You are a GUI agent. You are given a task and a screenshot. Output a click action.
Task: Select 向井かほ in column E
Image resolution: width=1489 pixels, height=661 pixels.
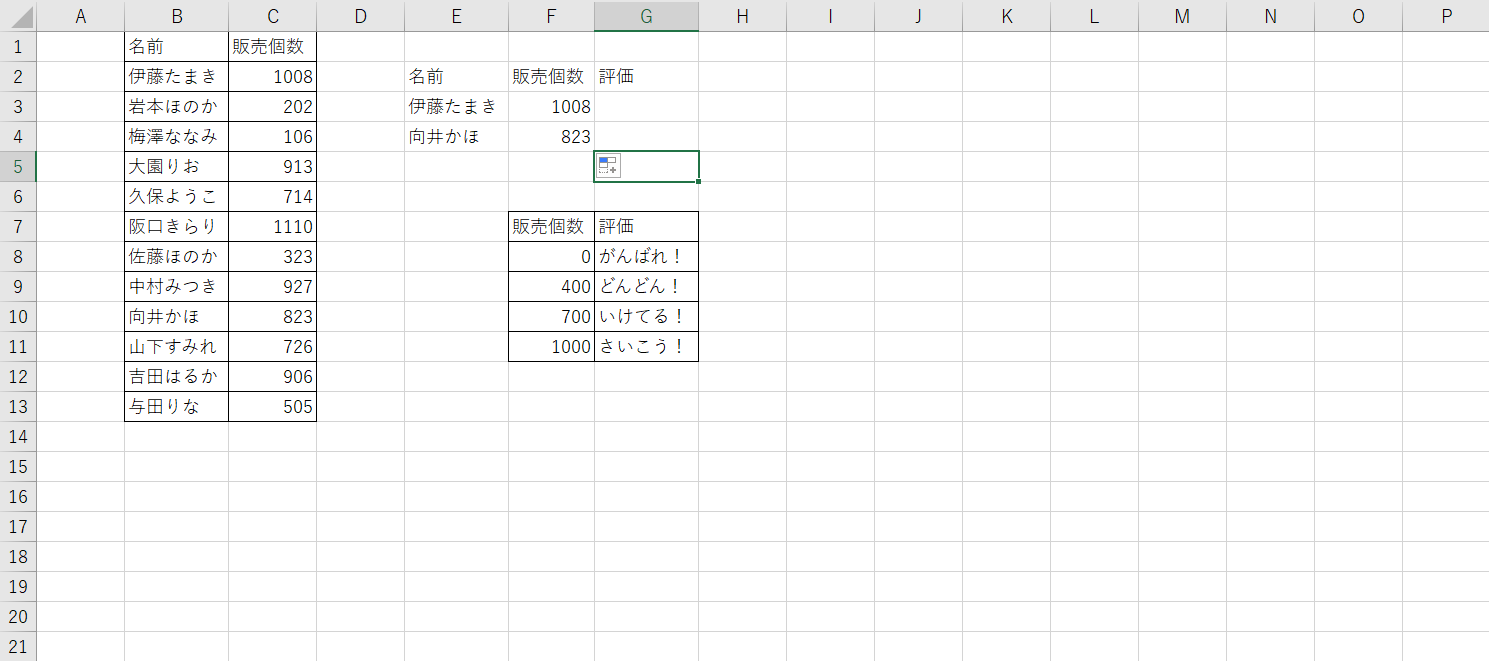456,137
